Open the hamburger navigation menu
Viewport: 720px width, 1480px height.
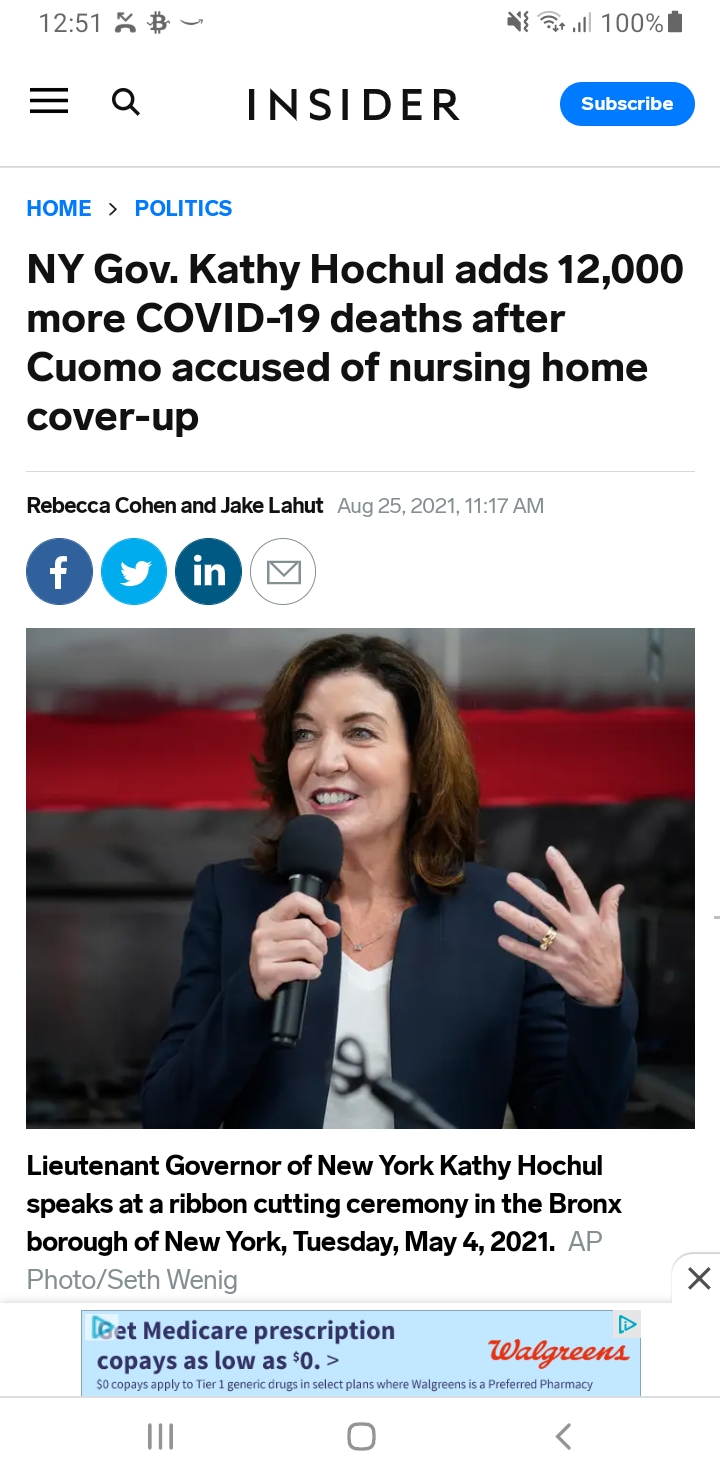coord(48,101)
